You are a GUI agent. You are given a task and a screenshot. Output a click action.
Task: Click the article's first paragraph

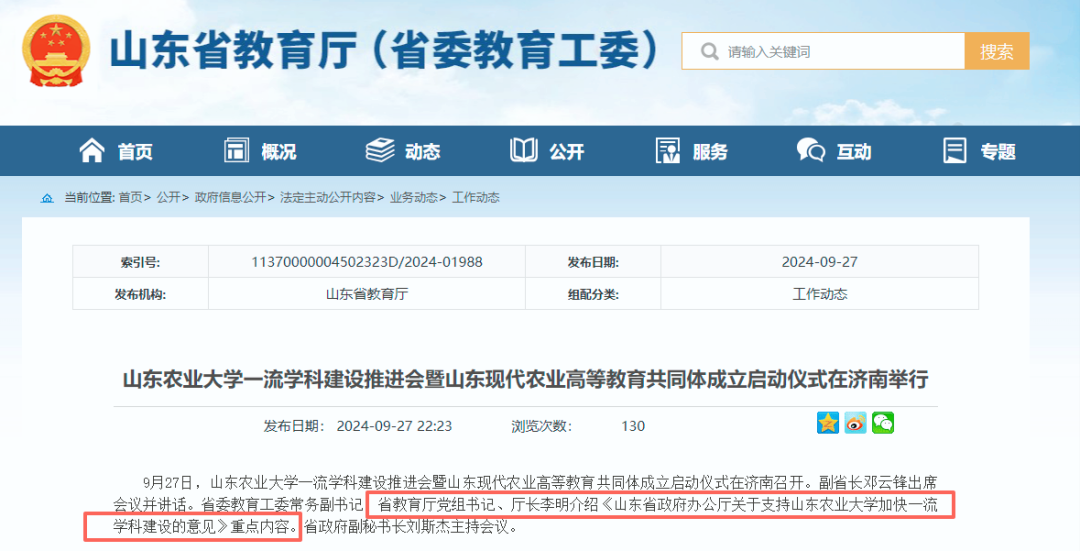526,505
